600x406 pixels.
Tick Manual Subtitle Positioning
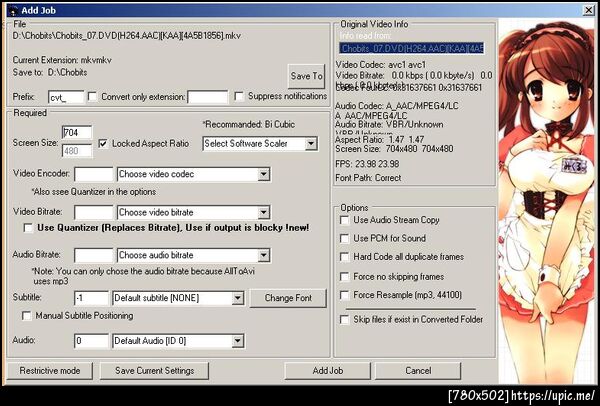[26, 316]
